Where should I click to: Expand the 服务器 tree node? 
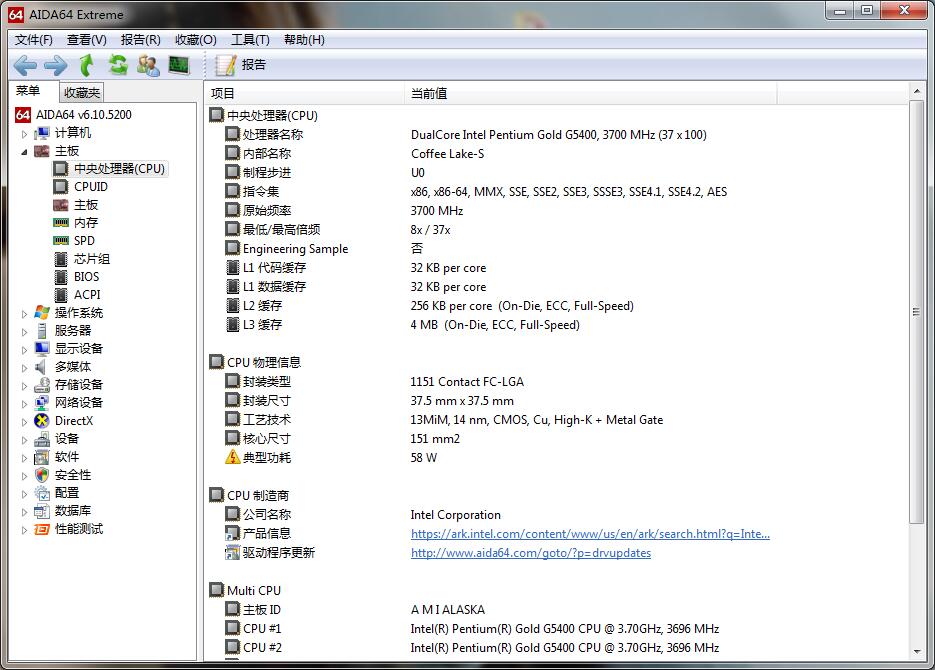[x=24, y=332]
